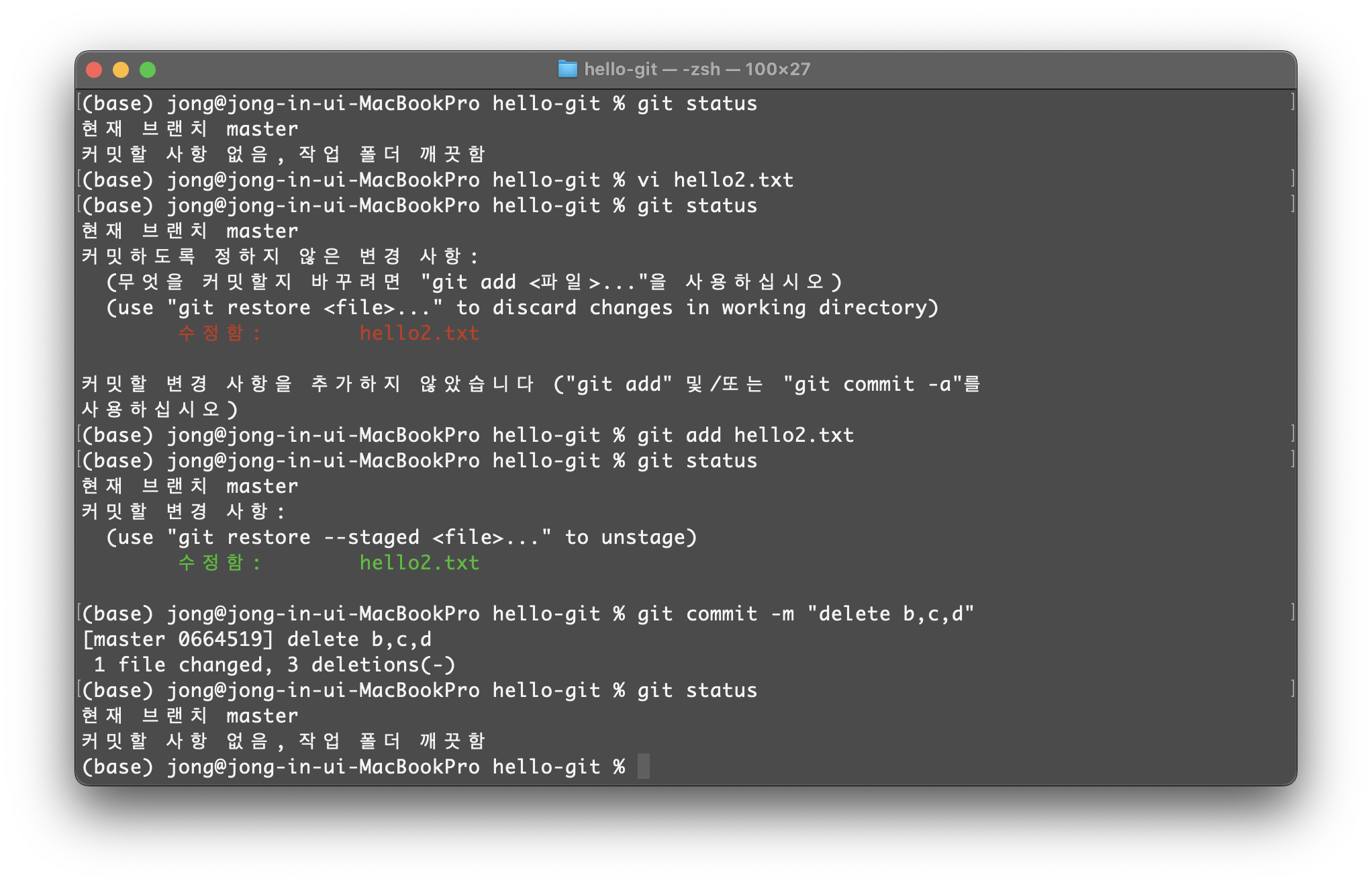Screen dimensions: 1372x885
Task: Click the "git restore --staged" hint text
Action: point(299,537)
